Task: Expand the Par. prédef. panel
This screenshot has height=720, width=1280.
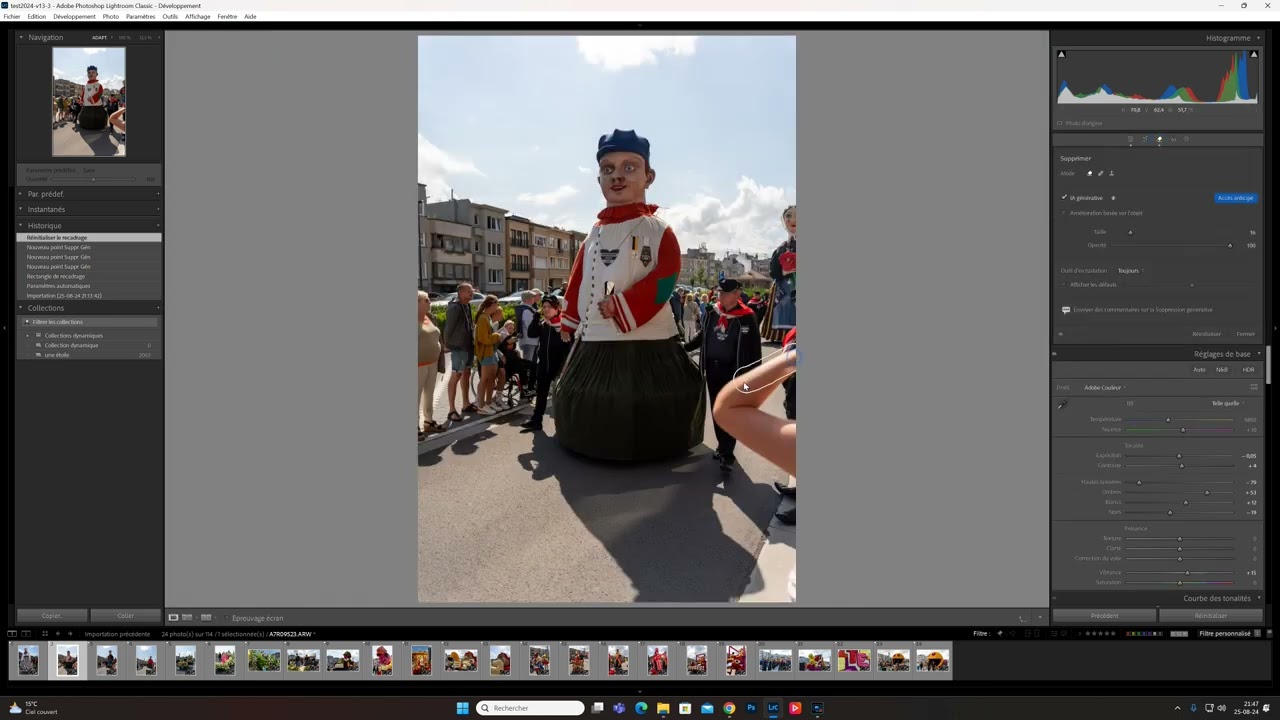Action: point(22,194)
